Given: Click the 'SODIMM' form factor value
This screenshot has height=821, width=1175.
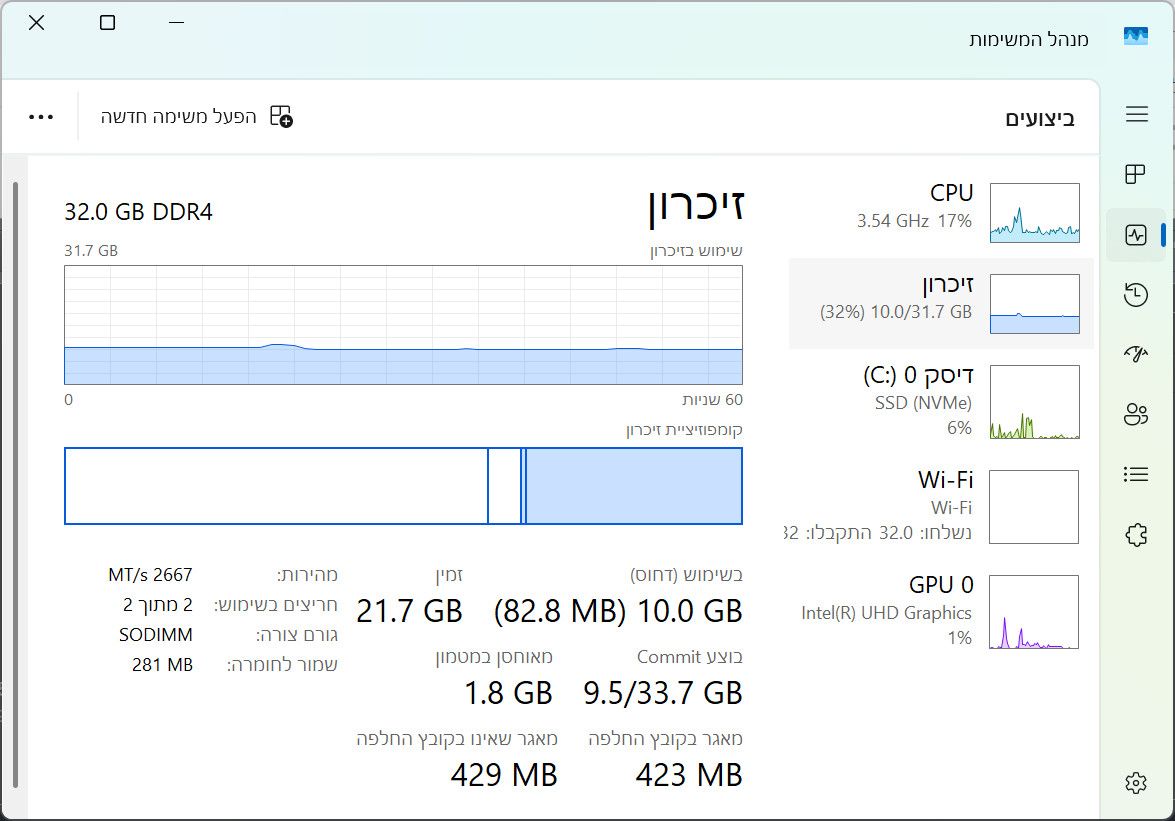Looking at the screenshot, I should click(156, 634).
